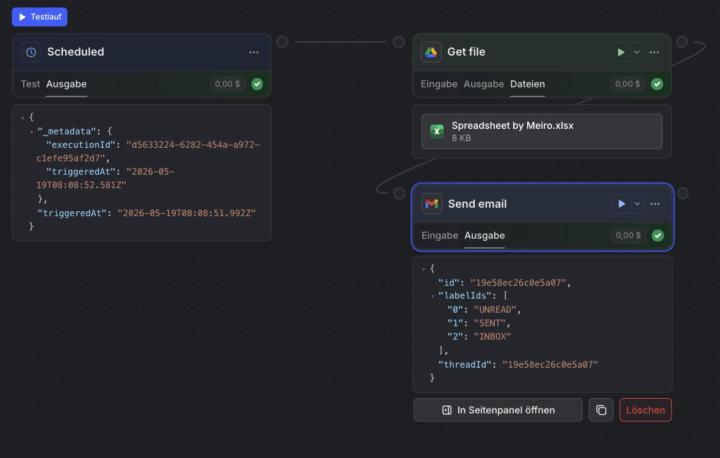Click the 0,00 $ cost badge on Scheduled
The width and height of the screenshot is (720, 458).
(x=227, y=84)
